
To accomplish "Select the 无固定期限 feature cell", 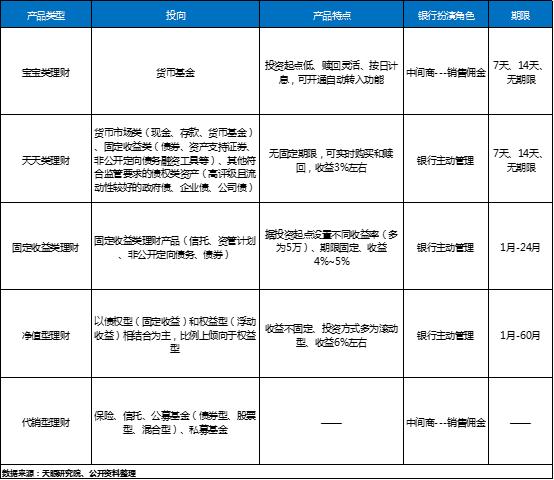I will pos(331,159).
